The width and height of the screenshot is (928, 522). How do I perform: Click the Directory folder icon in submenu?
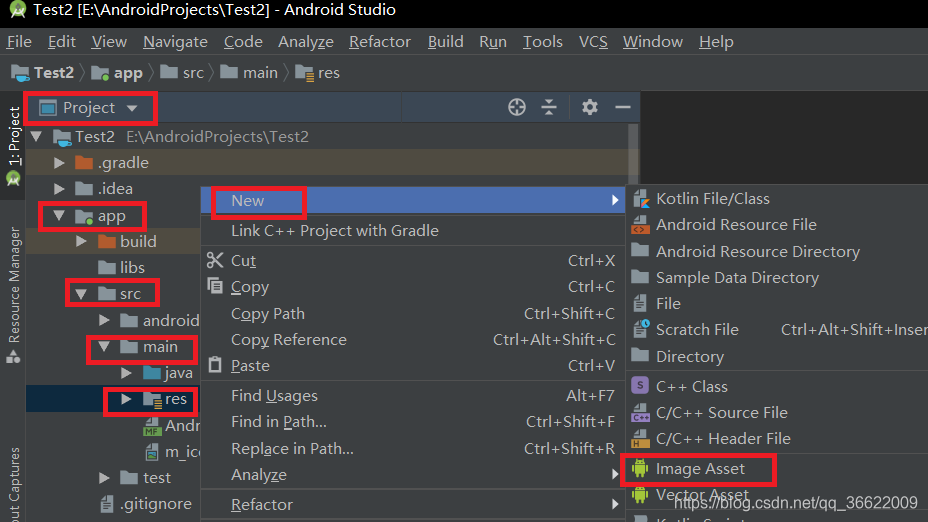coord(640,355)
